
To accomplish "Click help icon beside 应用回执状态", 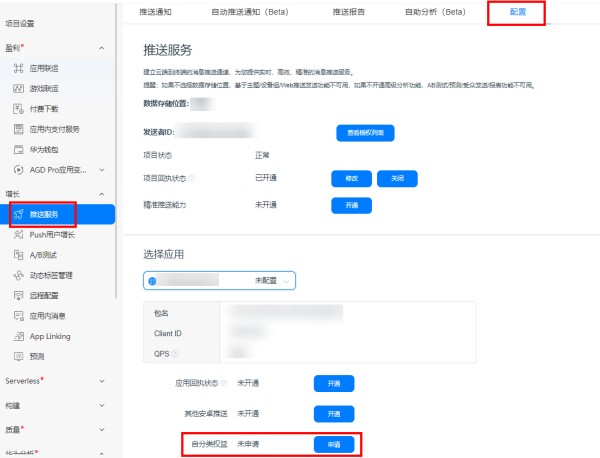I will coord(224,383).
